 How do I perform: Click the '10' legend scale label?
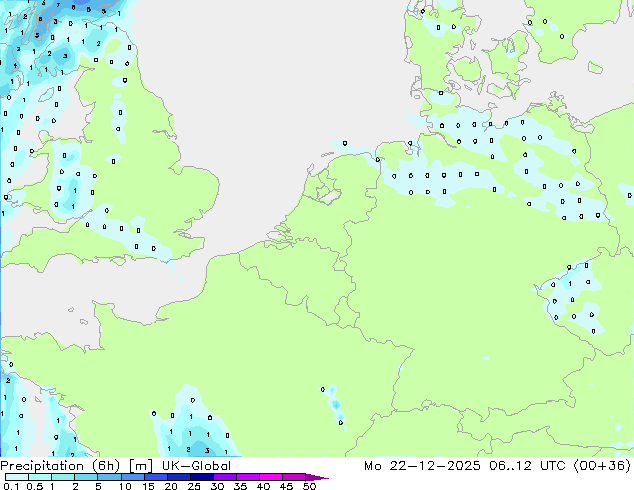coord(125,486)
